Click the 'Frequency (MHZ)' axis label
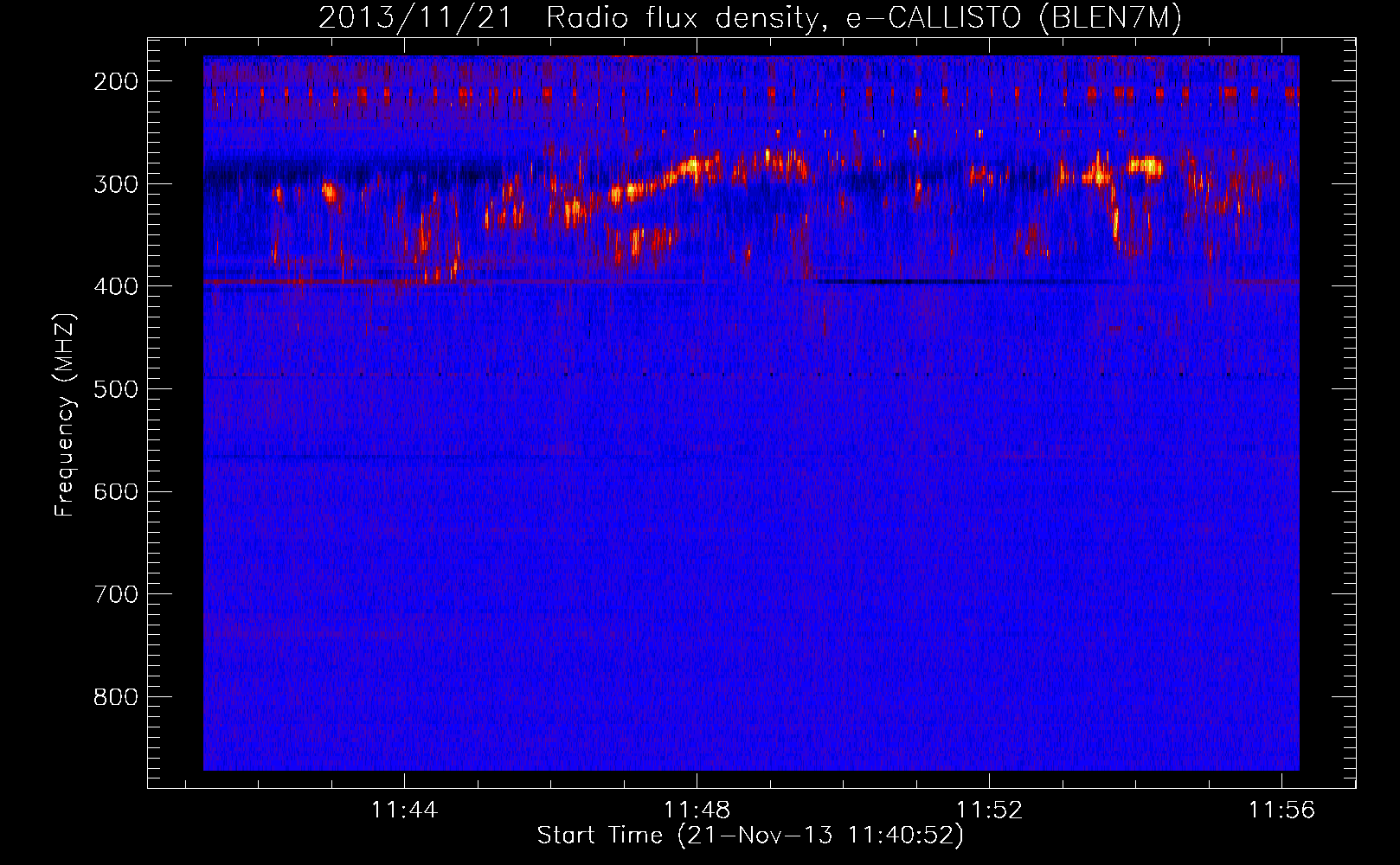The height and width of the screenshot is (865, 1400). click(65, 414)
